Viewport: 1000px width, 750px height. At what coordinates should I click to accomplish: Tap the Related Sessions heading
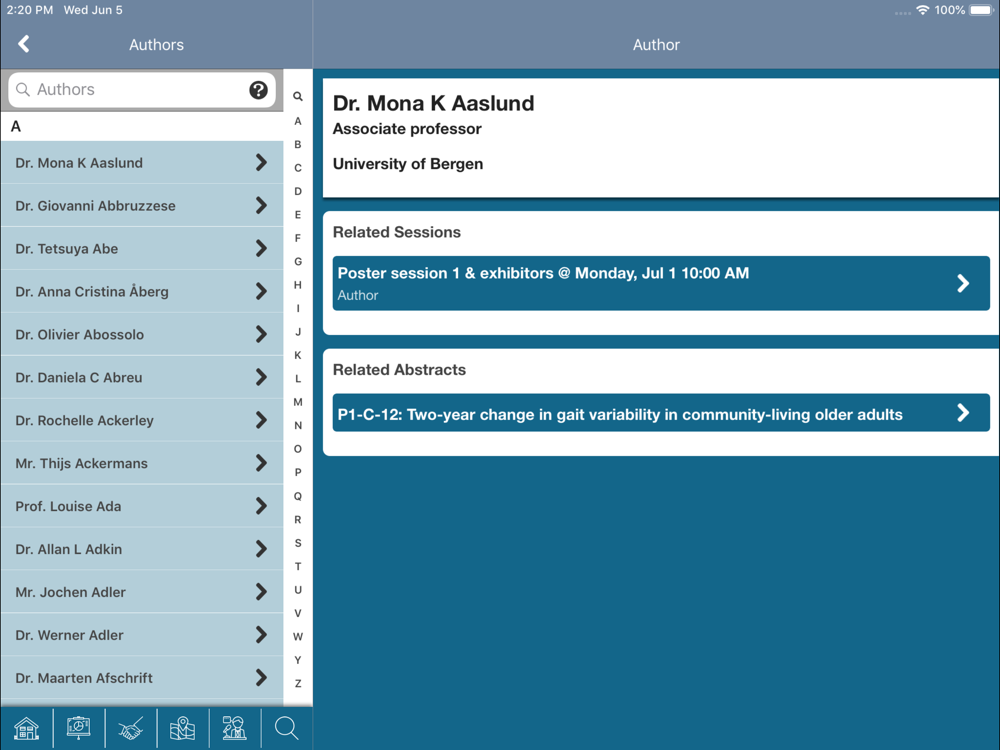[397, 232]
